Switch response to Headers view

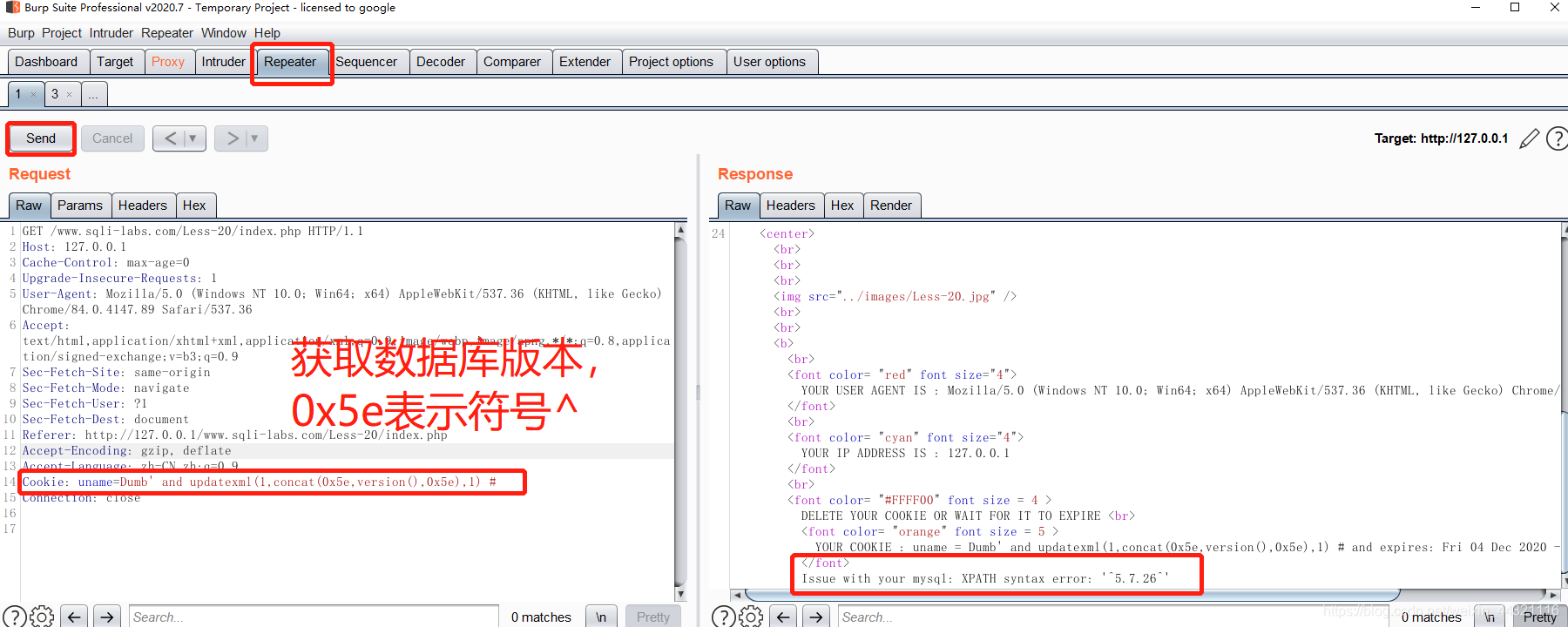click(x=791, y=206)
